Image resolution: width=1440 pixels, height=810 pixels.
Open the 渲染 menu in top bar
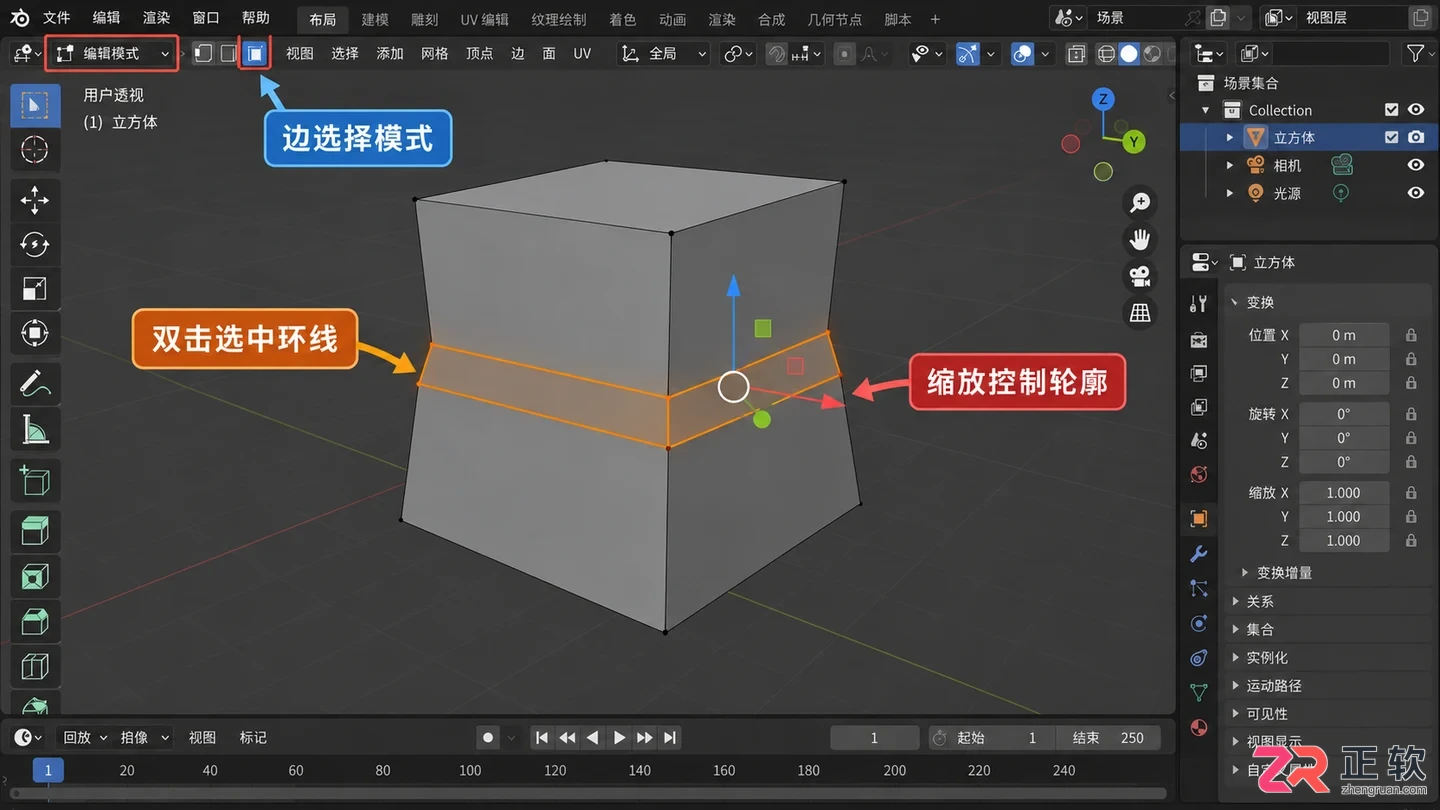[x=156, y=18]
